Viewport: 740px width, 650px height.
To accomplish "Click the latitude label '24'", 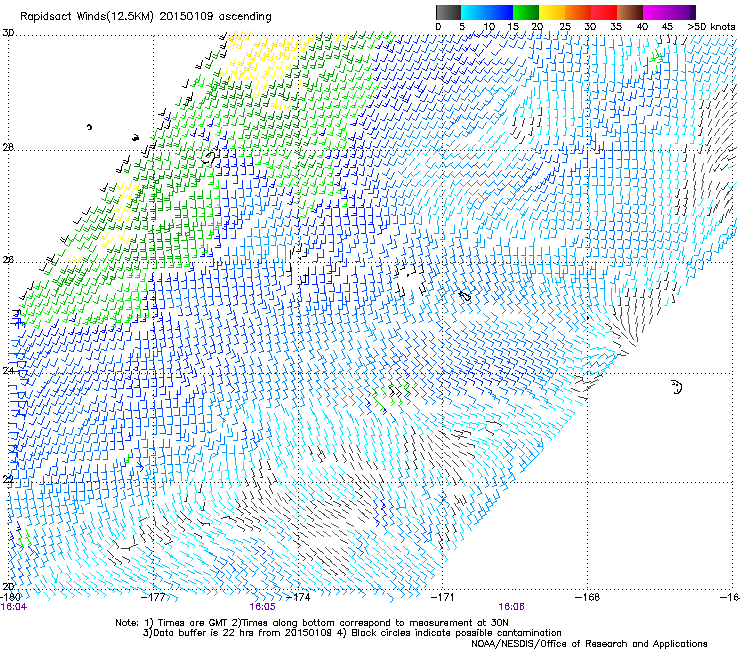I will point(8,371).
